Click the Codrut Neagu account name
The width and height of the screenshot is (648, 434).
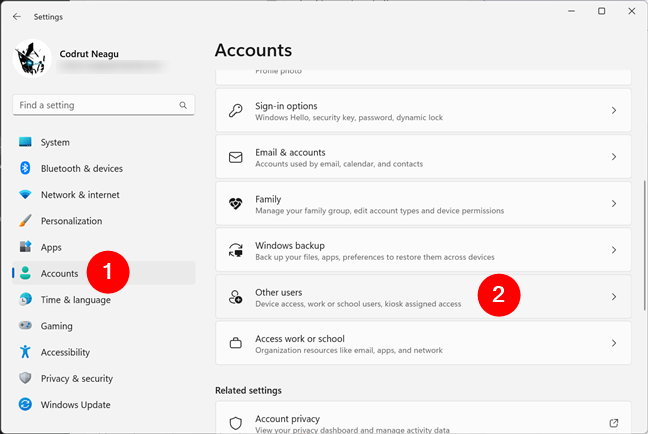tap(89, 54)
